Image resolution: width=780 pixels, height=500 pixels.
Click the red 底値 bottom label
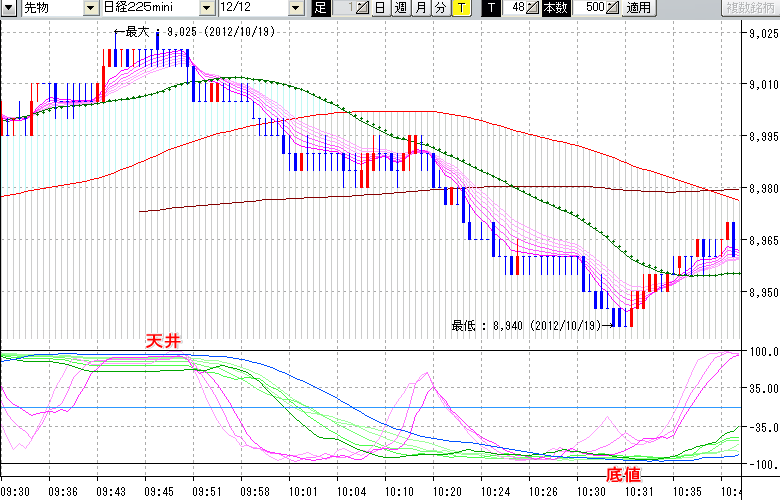623,472
